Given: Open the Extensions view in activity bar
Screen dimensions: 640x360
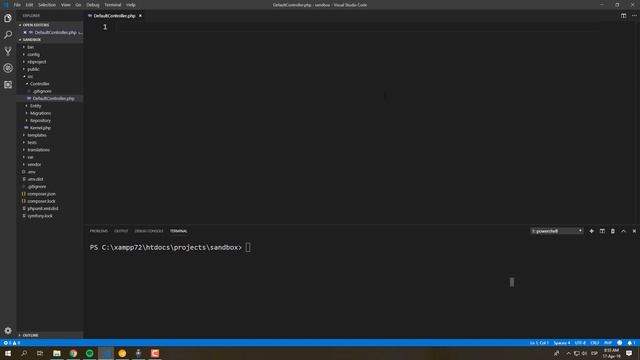Looking at the screenshot, I should (8, 84).
